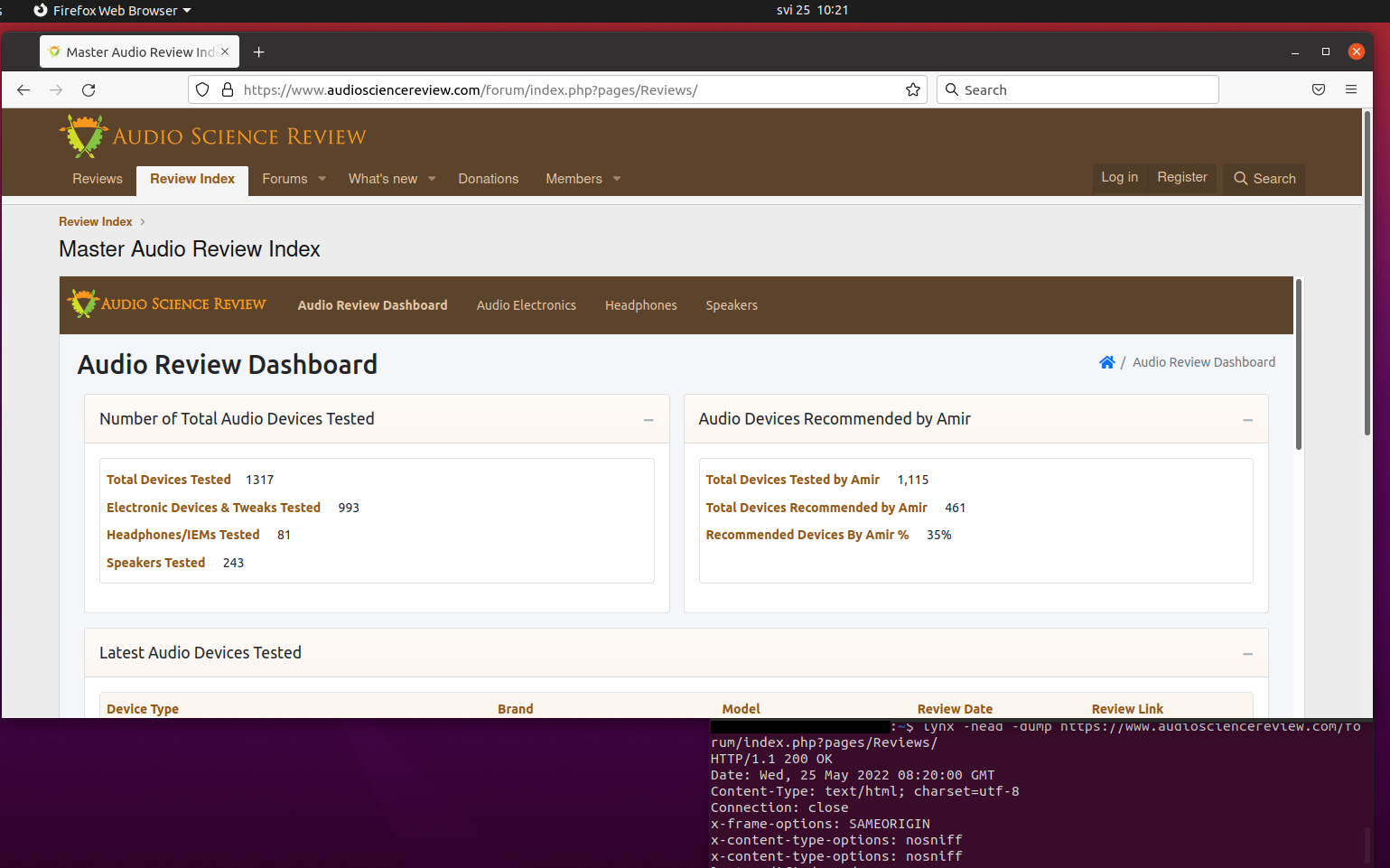Click the Review Date column header
1390x868 pixels.
955,709
